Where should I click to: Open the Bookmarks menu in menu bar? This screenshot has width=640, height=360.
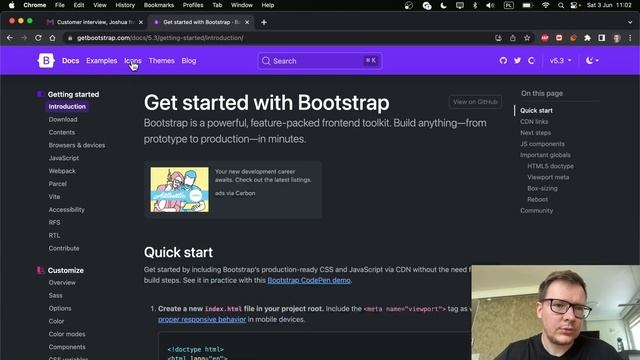[159, 5]
